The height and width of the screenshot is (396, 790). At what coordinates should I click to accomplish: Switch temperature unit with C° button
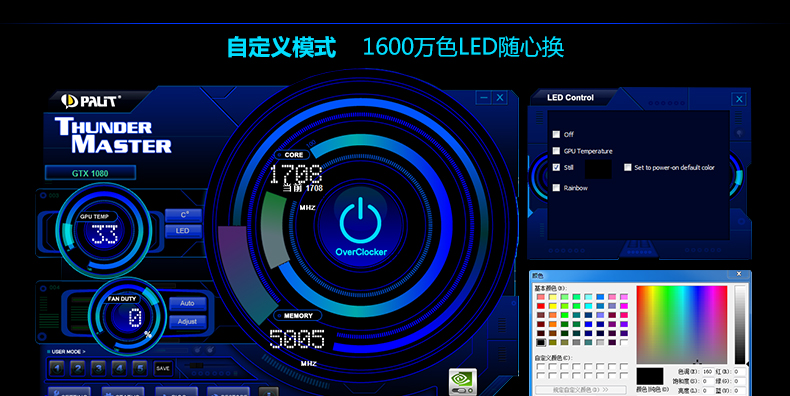[x=184, y=215]
